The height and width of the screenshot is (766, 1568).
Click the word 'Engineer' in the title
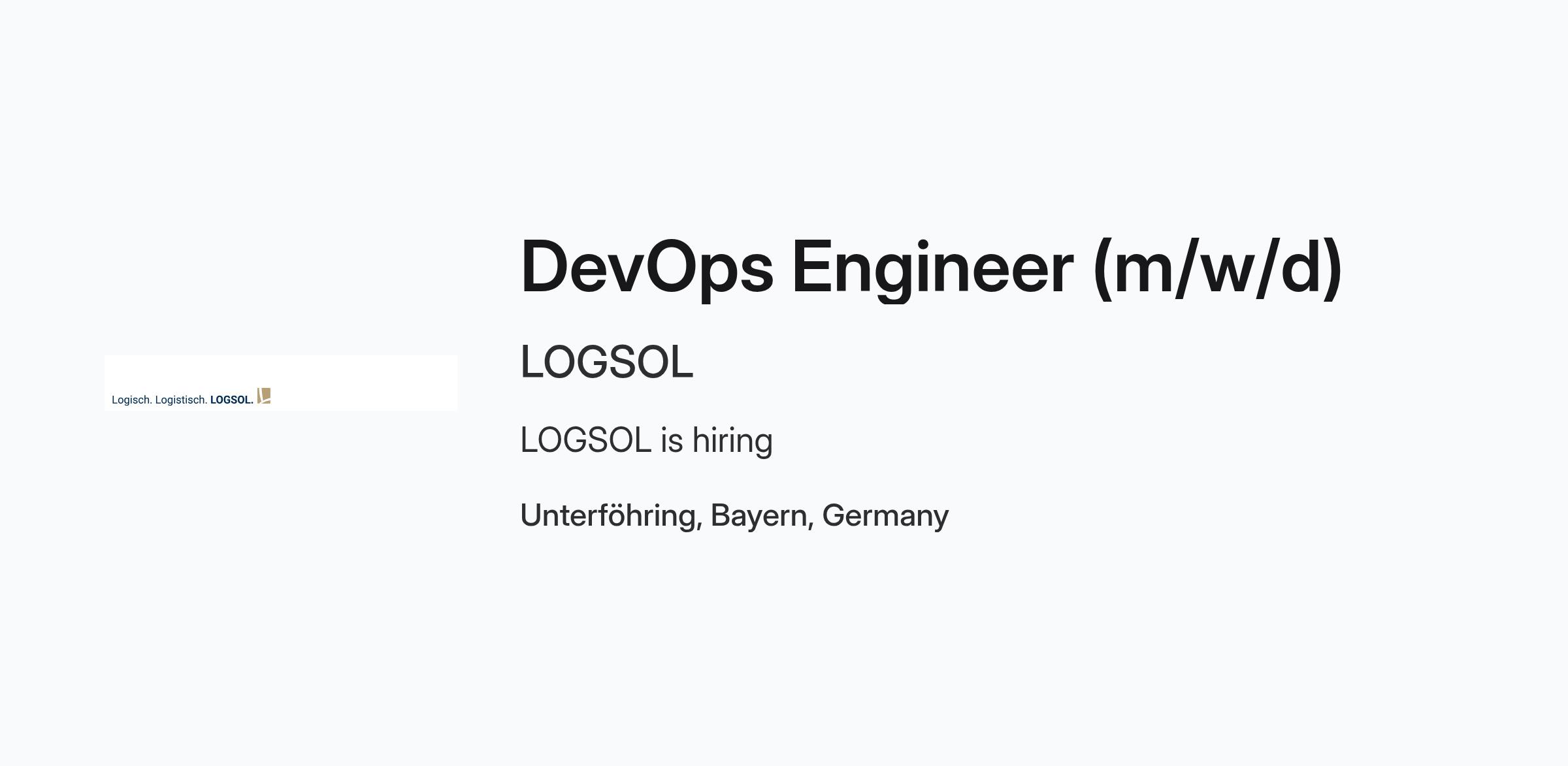(932, 268)
